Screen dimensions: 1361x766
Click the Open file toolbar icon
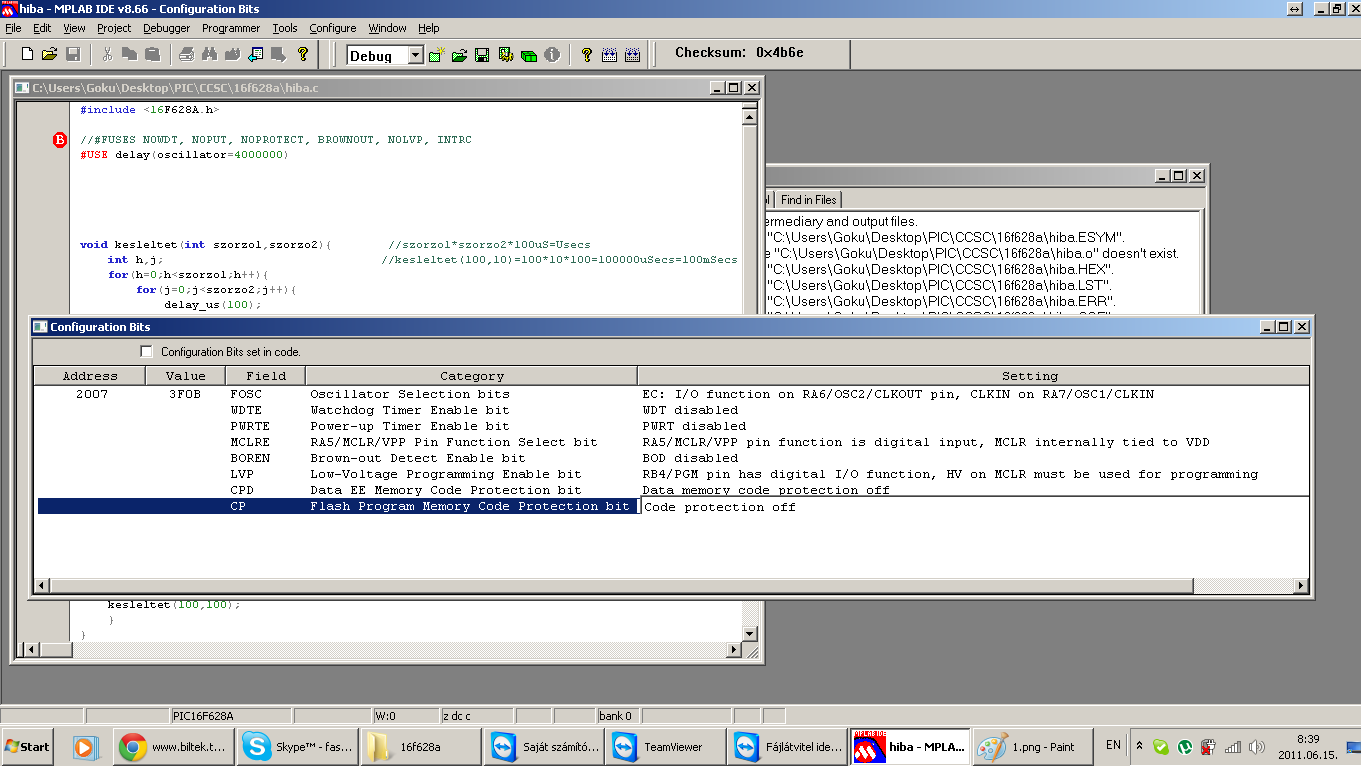49,54
